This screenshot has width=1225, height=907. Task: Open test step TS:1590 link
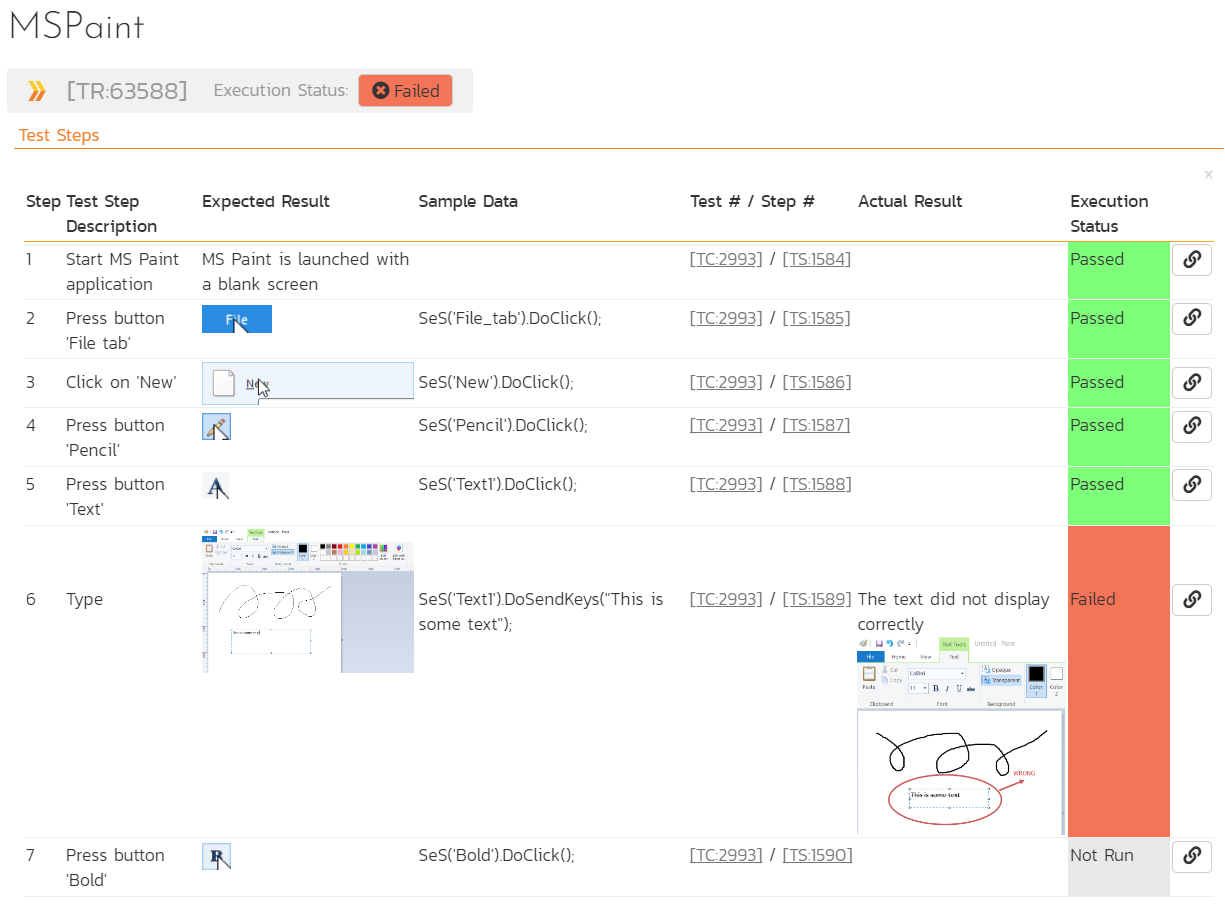coord(817,856)
